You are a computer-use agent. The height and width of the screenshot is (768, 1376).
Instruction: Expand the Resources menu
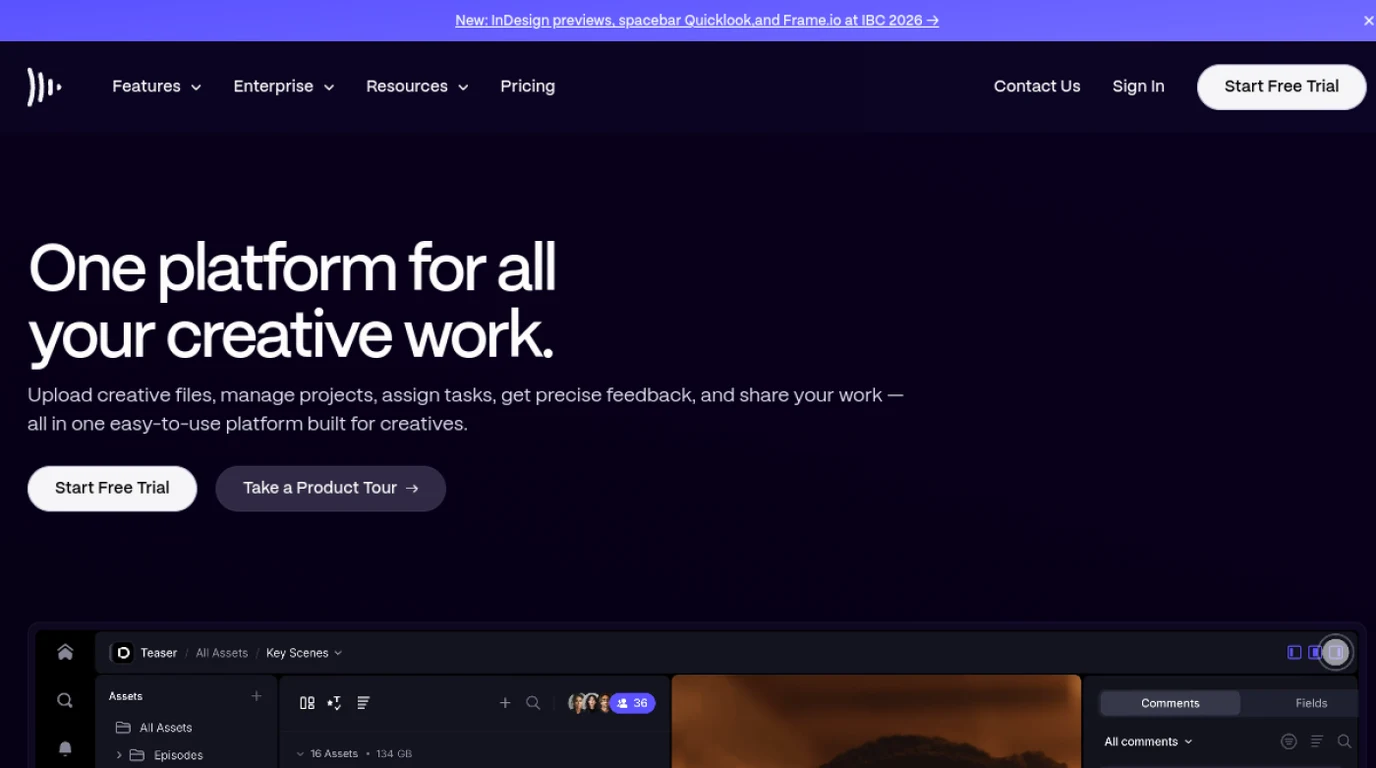tap(417, 87)
